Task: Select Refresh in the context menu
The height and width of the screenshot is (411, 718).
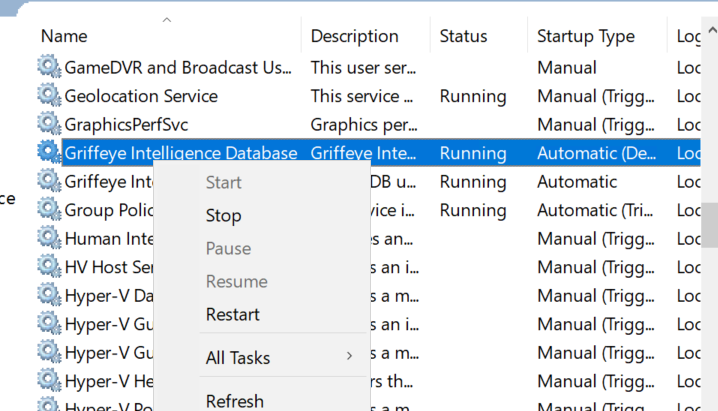Action: click(x=235, y=401)
